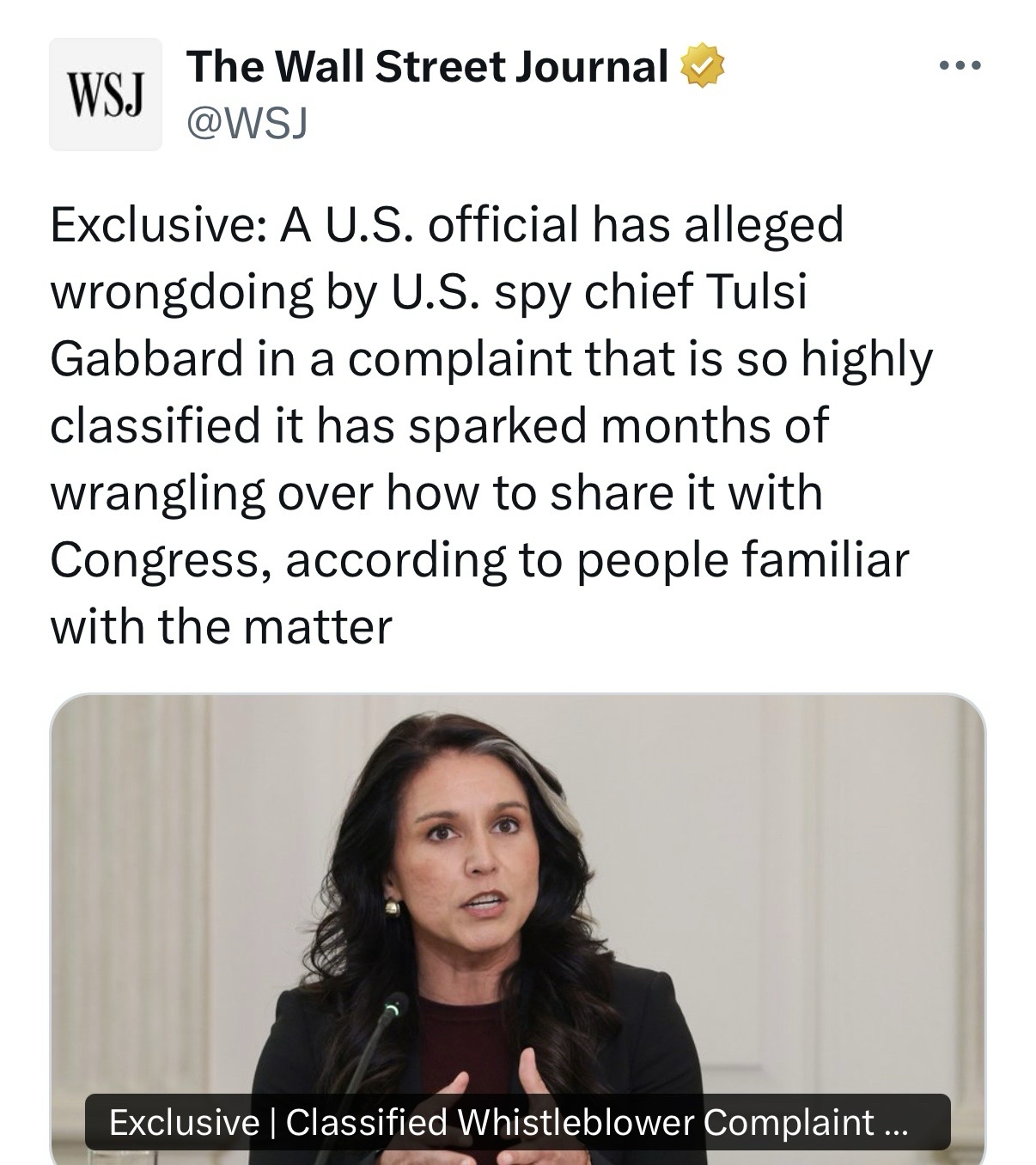Click the tweet's last line, with the matter
This screenshot has width=1036, height=1165.
[221, 627]
